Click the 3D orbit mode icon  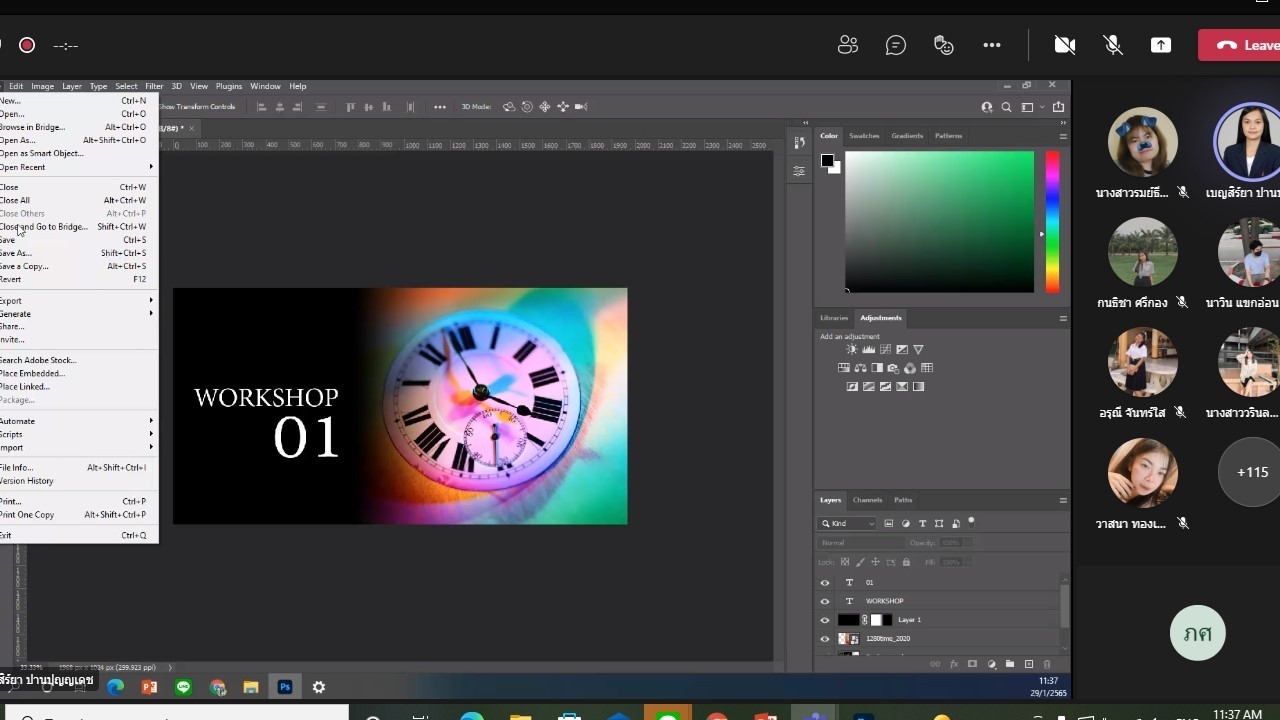[x=508, y=107]
